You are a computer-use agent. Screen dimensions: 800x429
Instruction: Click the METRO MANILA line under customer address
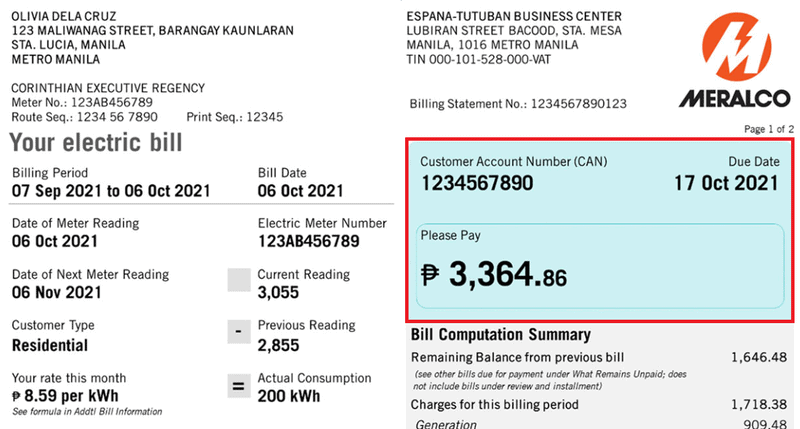(x=56, y=60)
